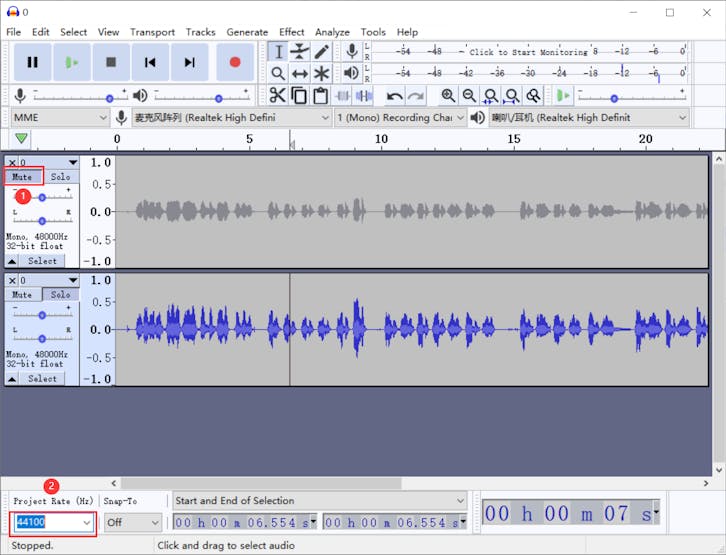The width and height of the screenshot is (726, 555).
Task: Skip to start of the project
Action: tap(150, 62)
